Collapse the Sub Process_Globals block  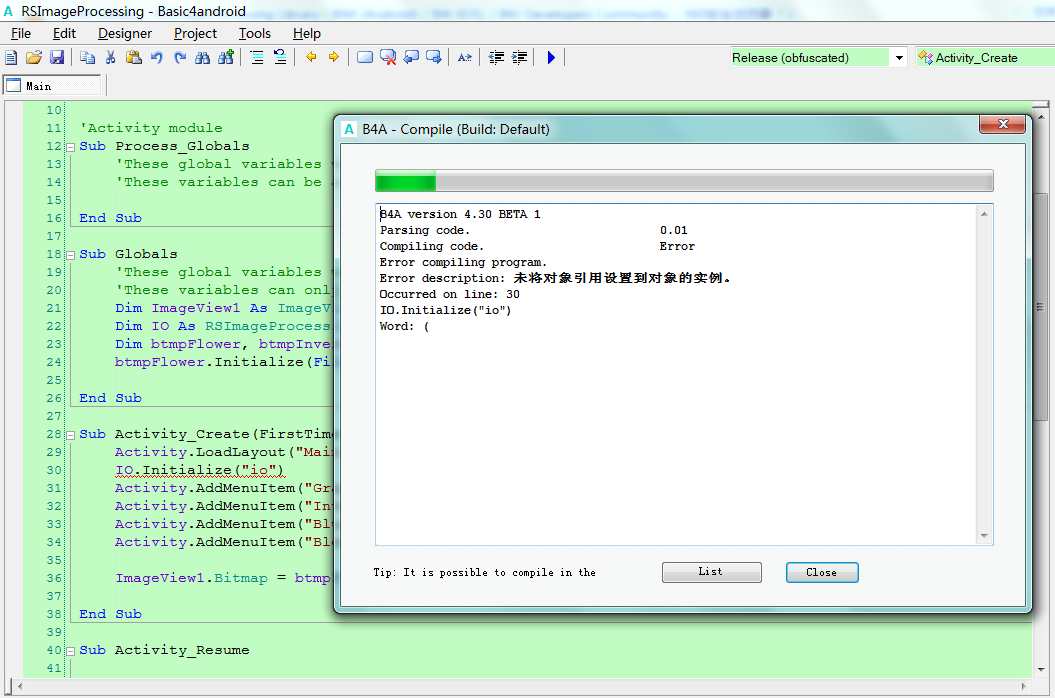[70, 147]
